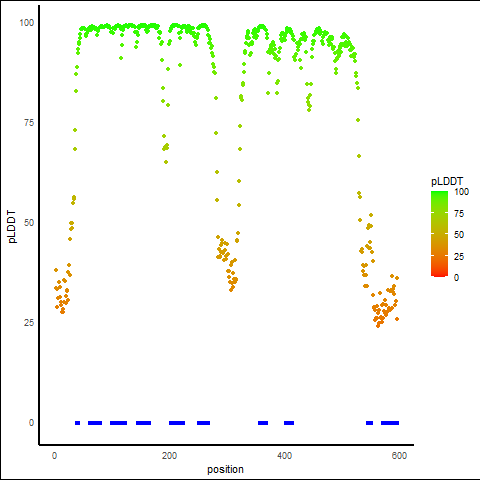Viewport: 480px width, 480px height.
Task: Click the x-axis tick label 400
Action: (284, 456)
